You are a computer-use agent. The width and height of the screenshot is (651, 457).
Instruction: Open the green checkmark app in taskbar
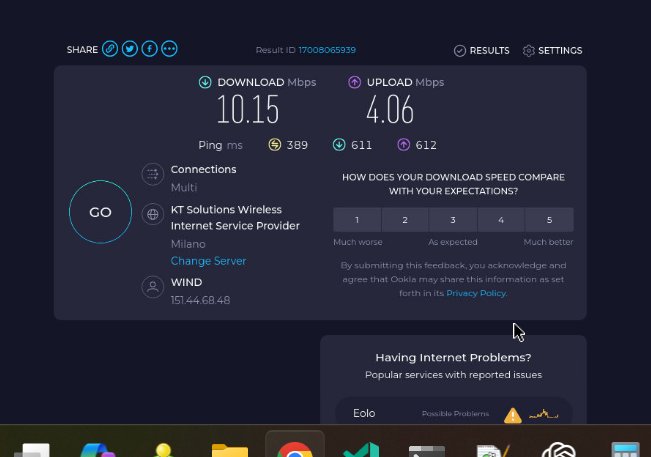point(361,450)
